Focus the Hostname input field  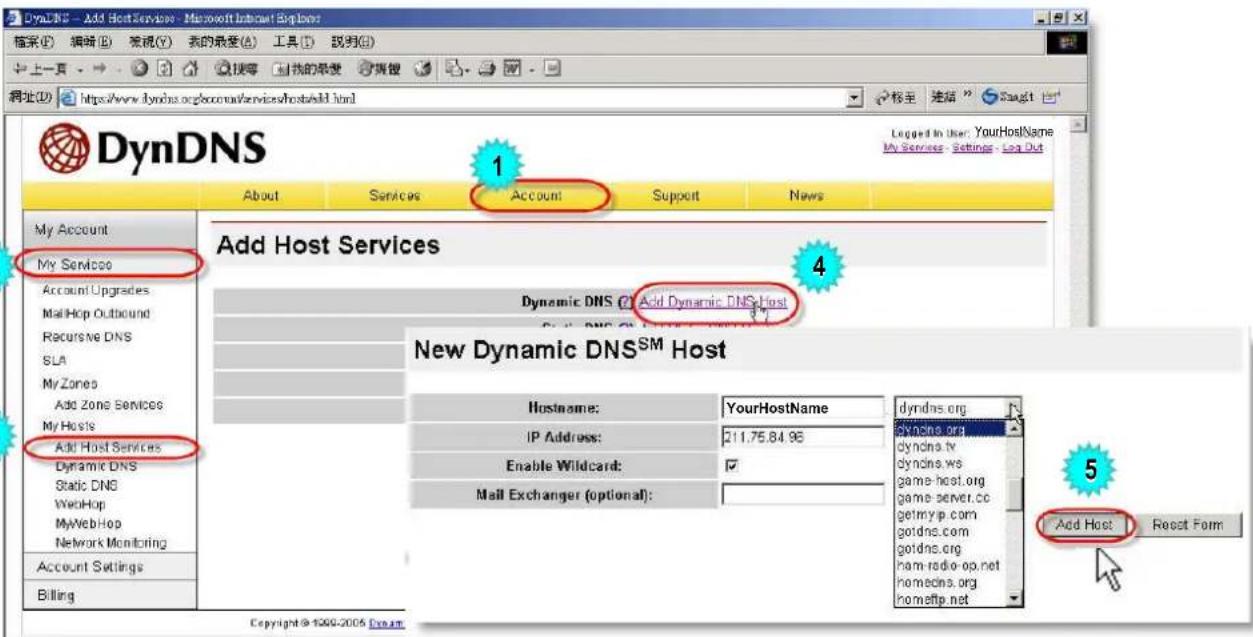pos(802,407)
